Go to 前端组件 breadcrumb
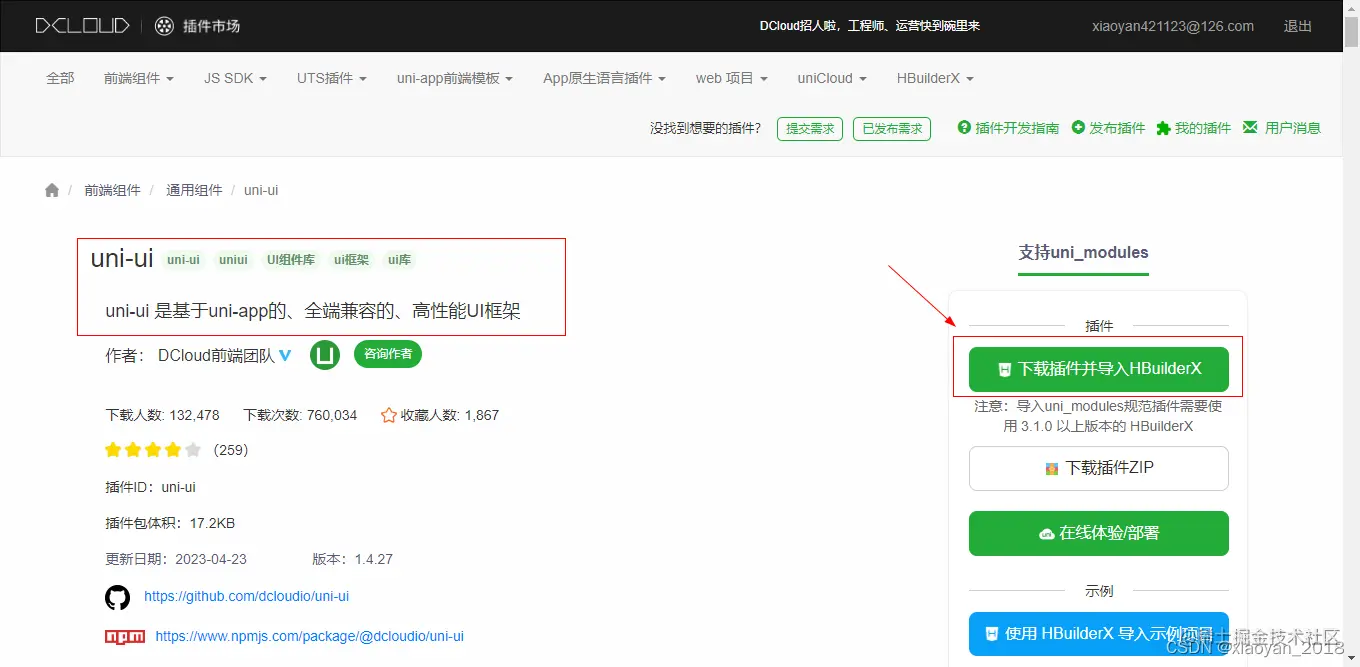The height and width of the screenshot is (667, 1360). click(112, 190)
